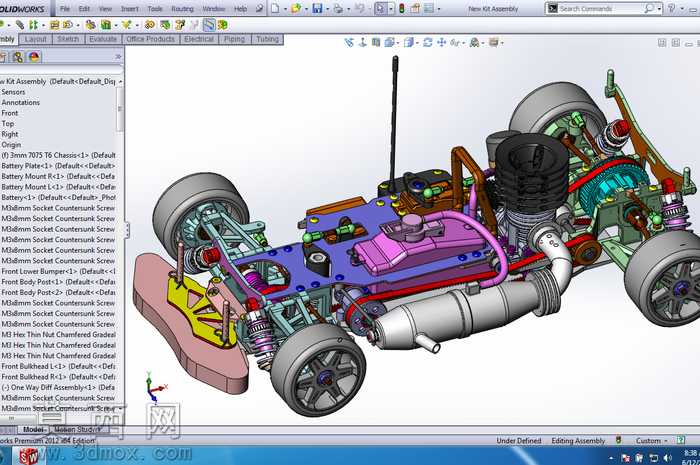The width and height of the screenshot is (700, 465).
Task: Open the Save dropdown arrow
Action: coord(327,9)
